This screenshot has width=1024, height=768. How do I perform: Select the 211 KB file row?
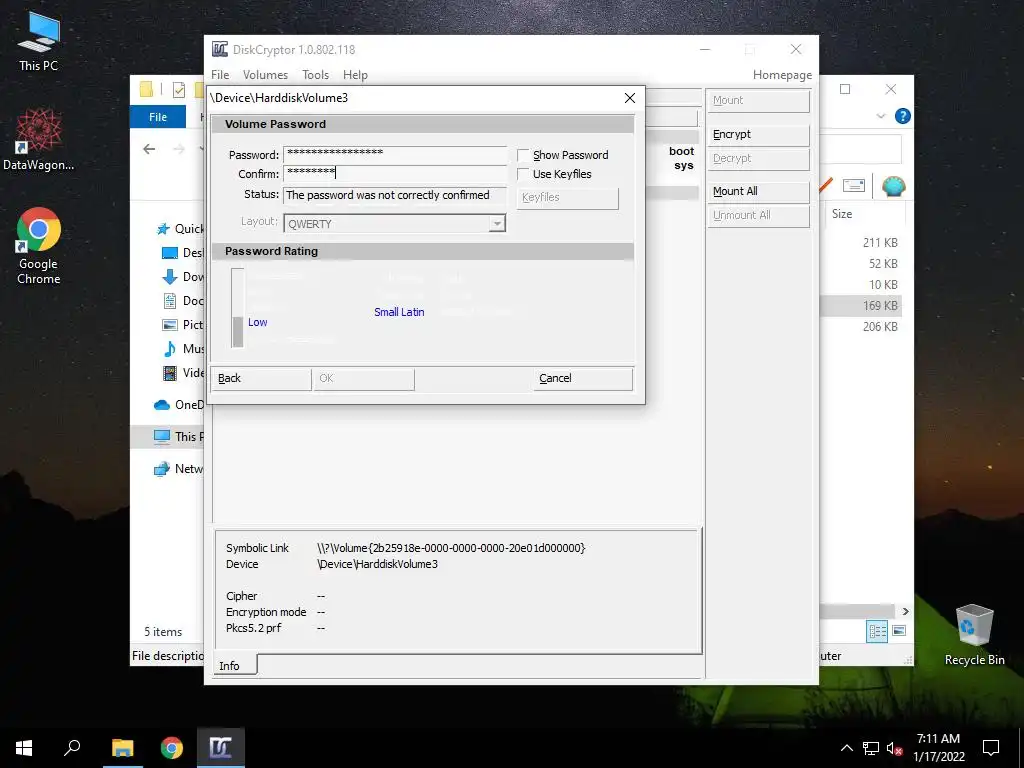click(862, 242)
